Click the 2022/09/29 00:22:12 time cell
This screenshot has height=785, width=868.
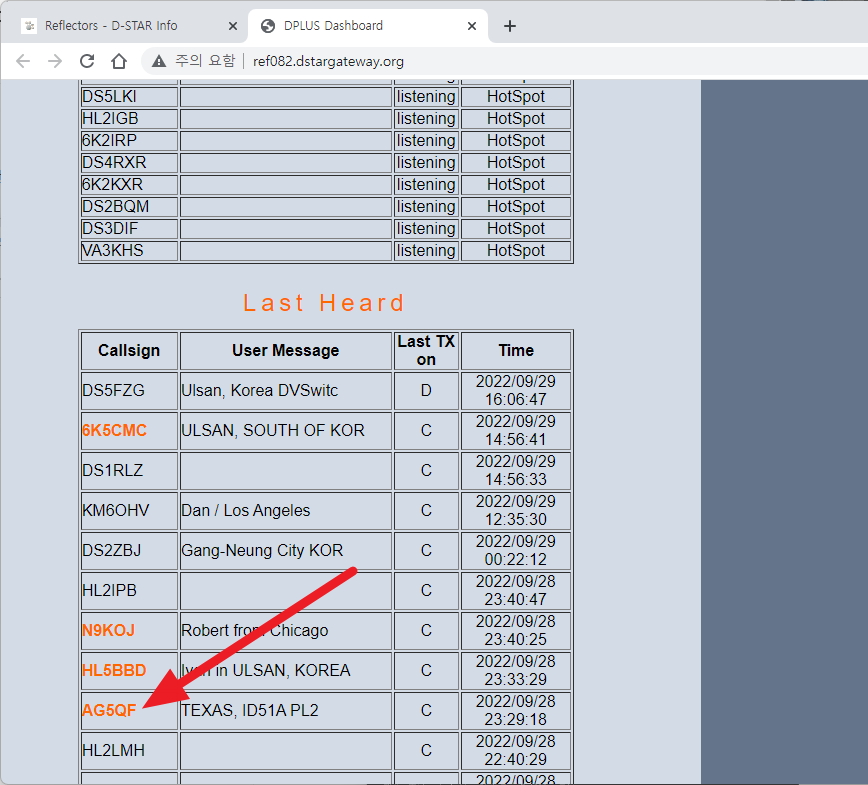(x=516, y=550)
